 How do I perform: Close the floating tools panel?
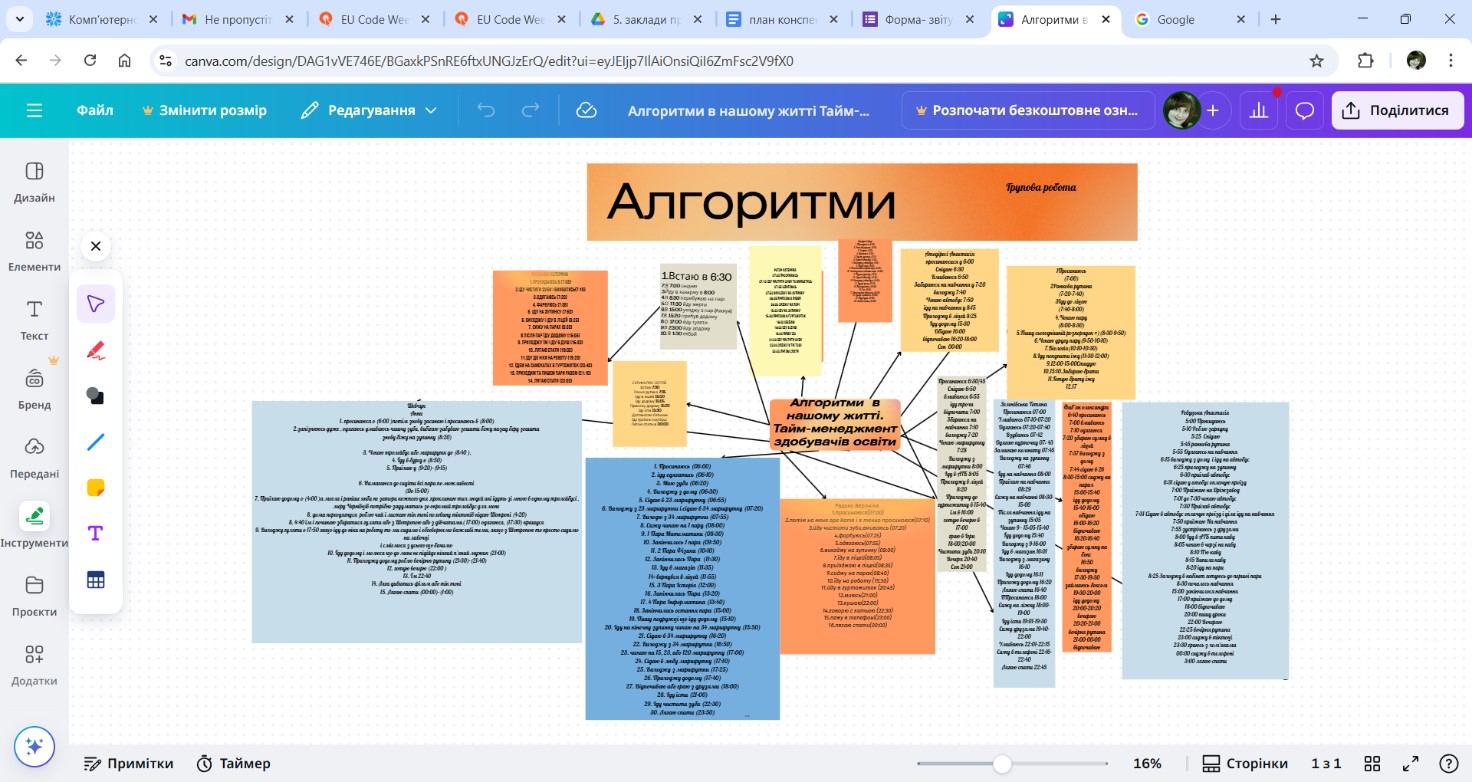(x=95, y=246)
